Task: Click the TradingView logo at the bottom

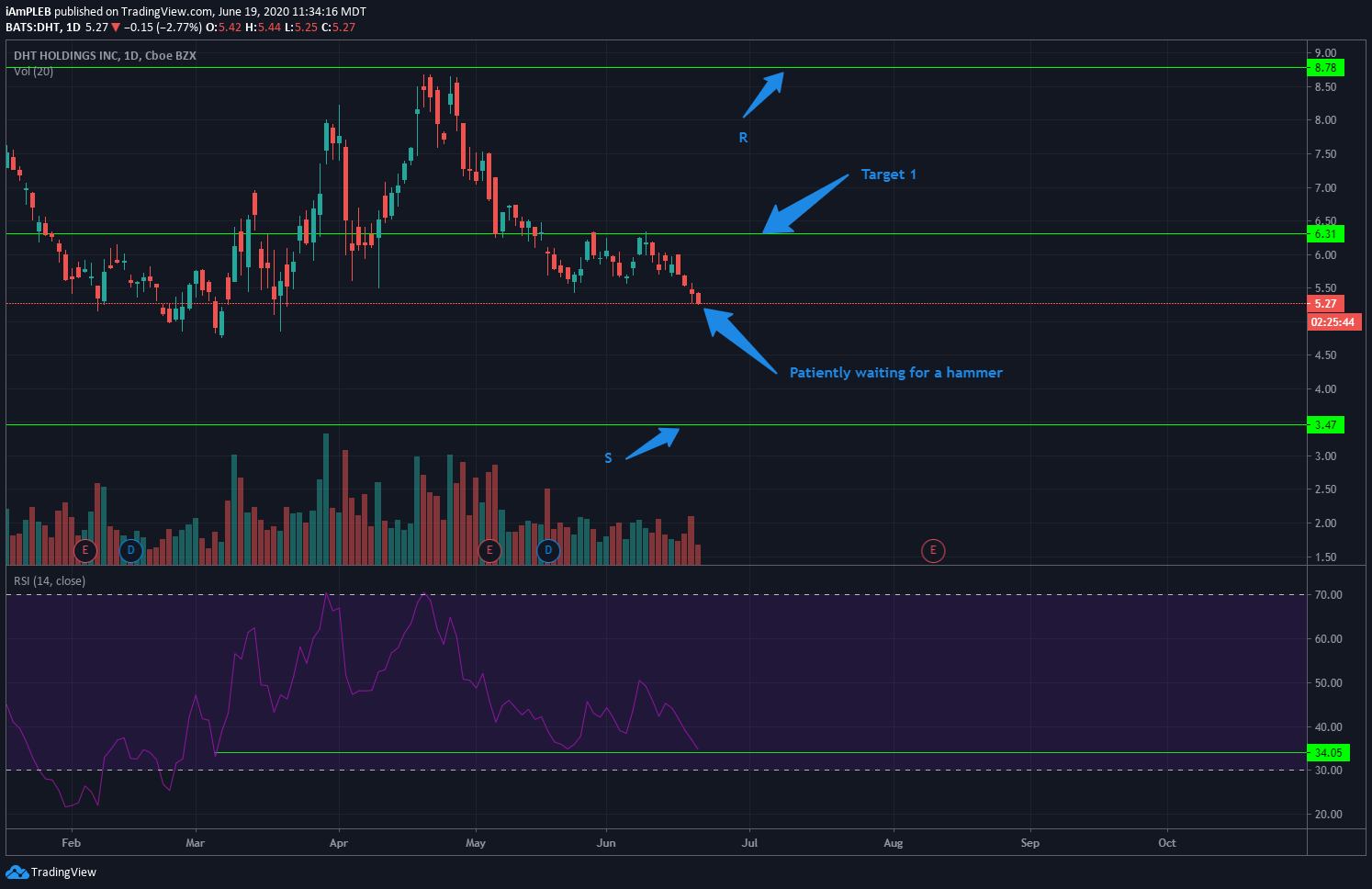Action: click(51, 872)
